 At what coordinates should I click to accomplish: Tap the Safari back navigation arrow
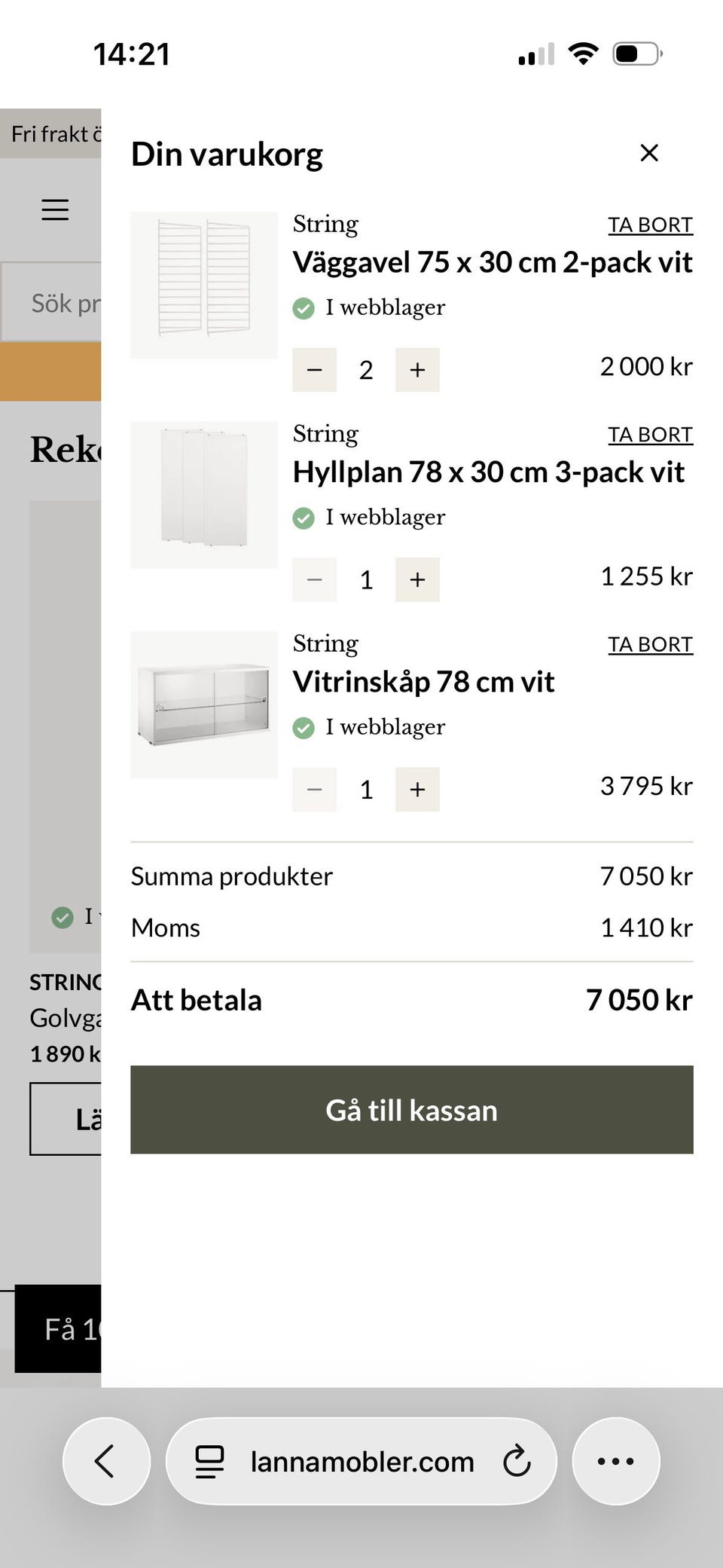point(106,1460)
